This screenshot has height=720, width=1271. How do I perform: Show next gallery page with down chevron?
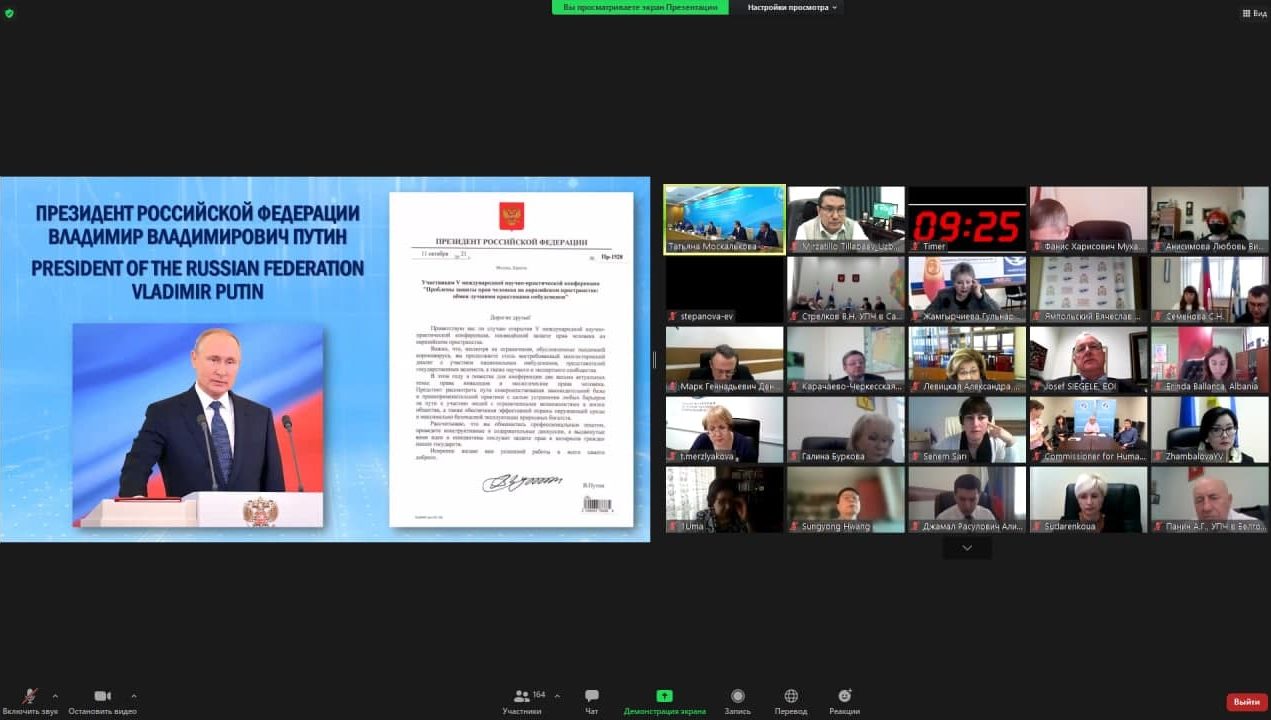[967, 548]
